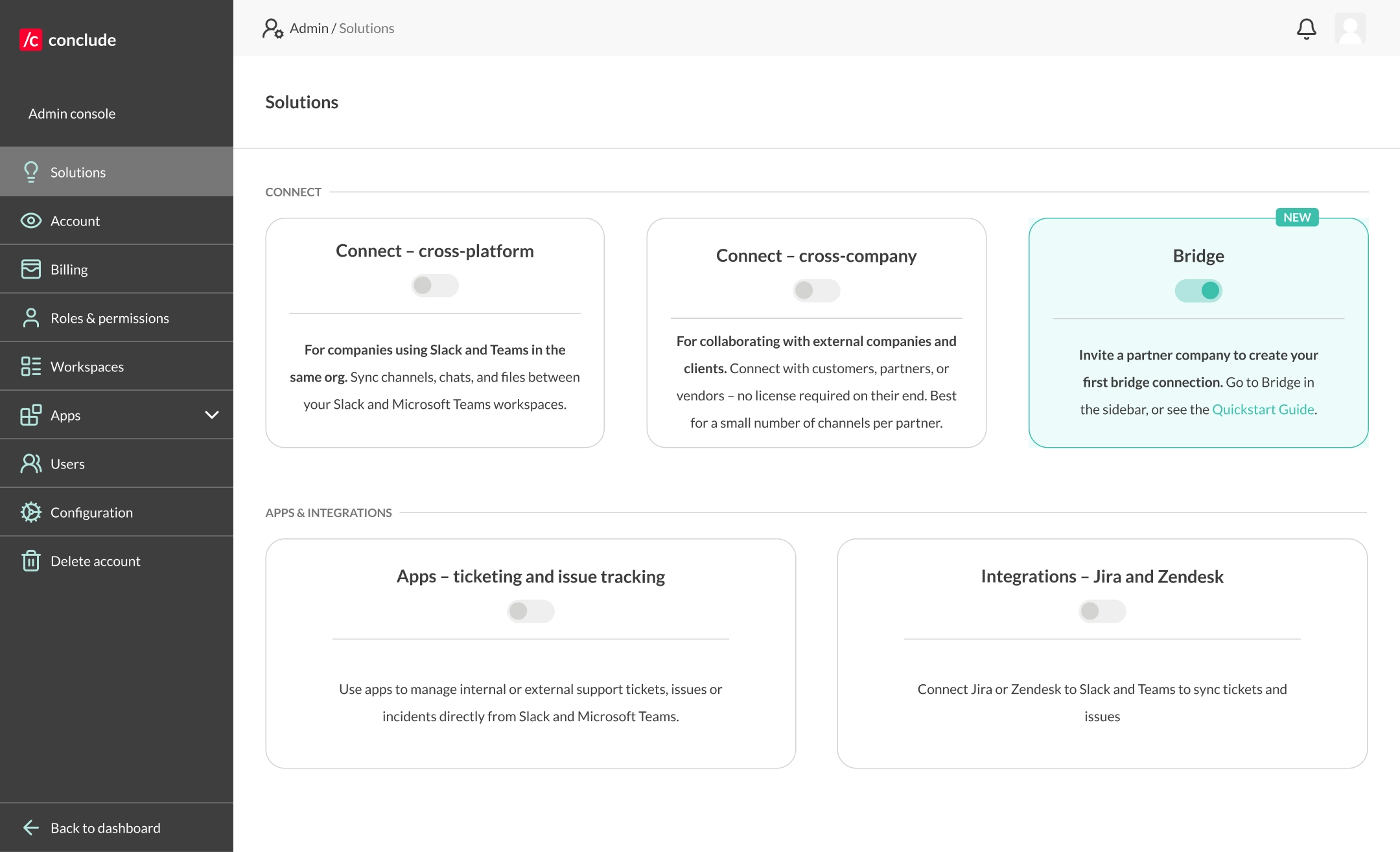Click the Users people icon
1400x852 pixels.
click(x=30, y=463)
